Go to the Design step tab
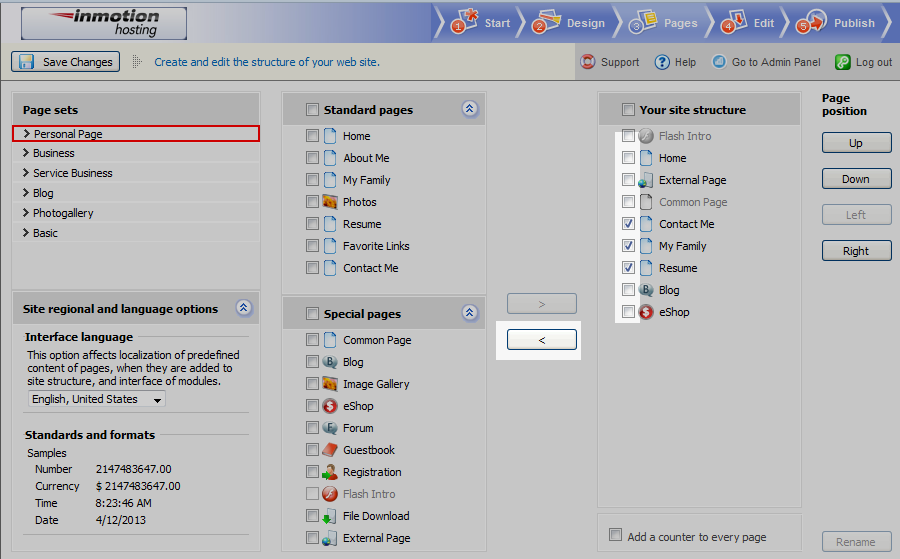The height and width of the screenshot is (559, 900). click(571, 22)
